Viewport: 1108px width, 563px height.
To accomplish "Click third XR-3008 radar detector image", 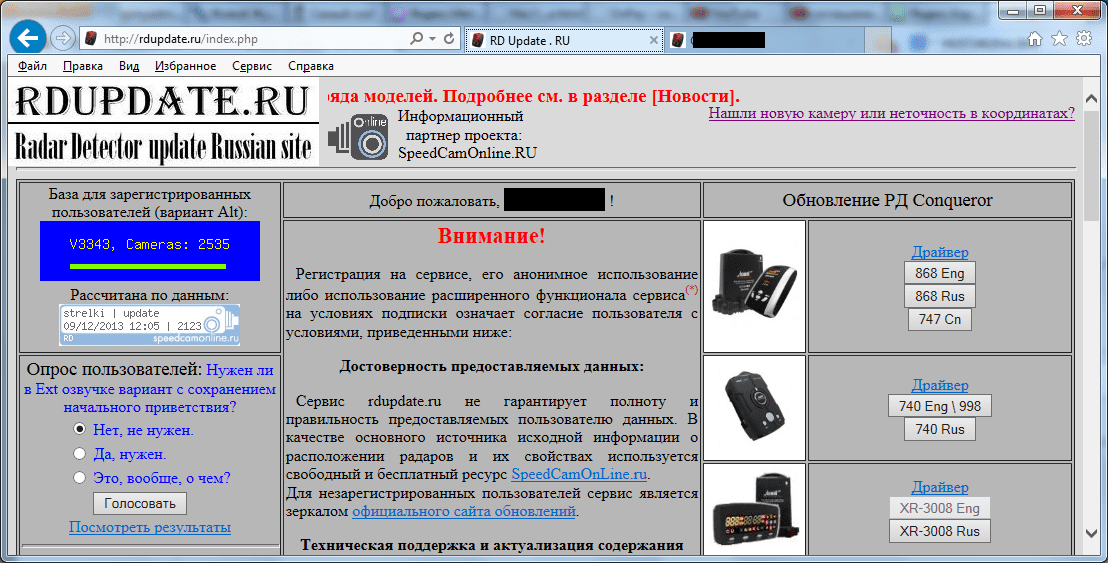I will [754, 509].
